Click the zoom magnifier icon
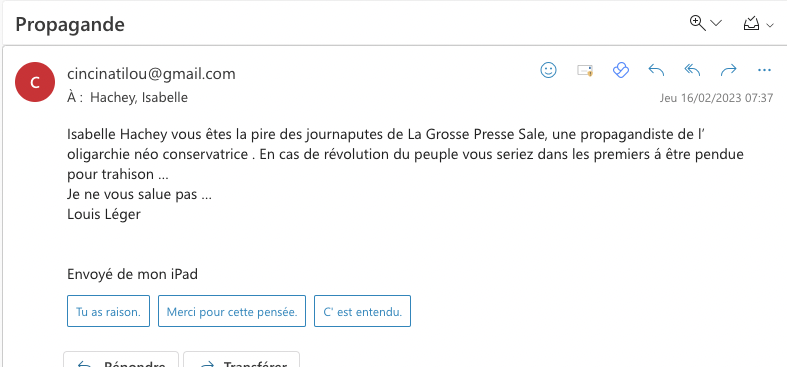This screenshot has width=787, height=367. tap(698, 23)
